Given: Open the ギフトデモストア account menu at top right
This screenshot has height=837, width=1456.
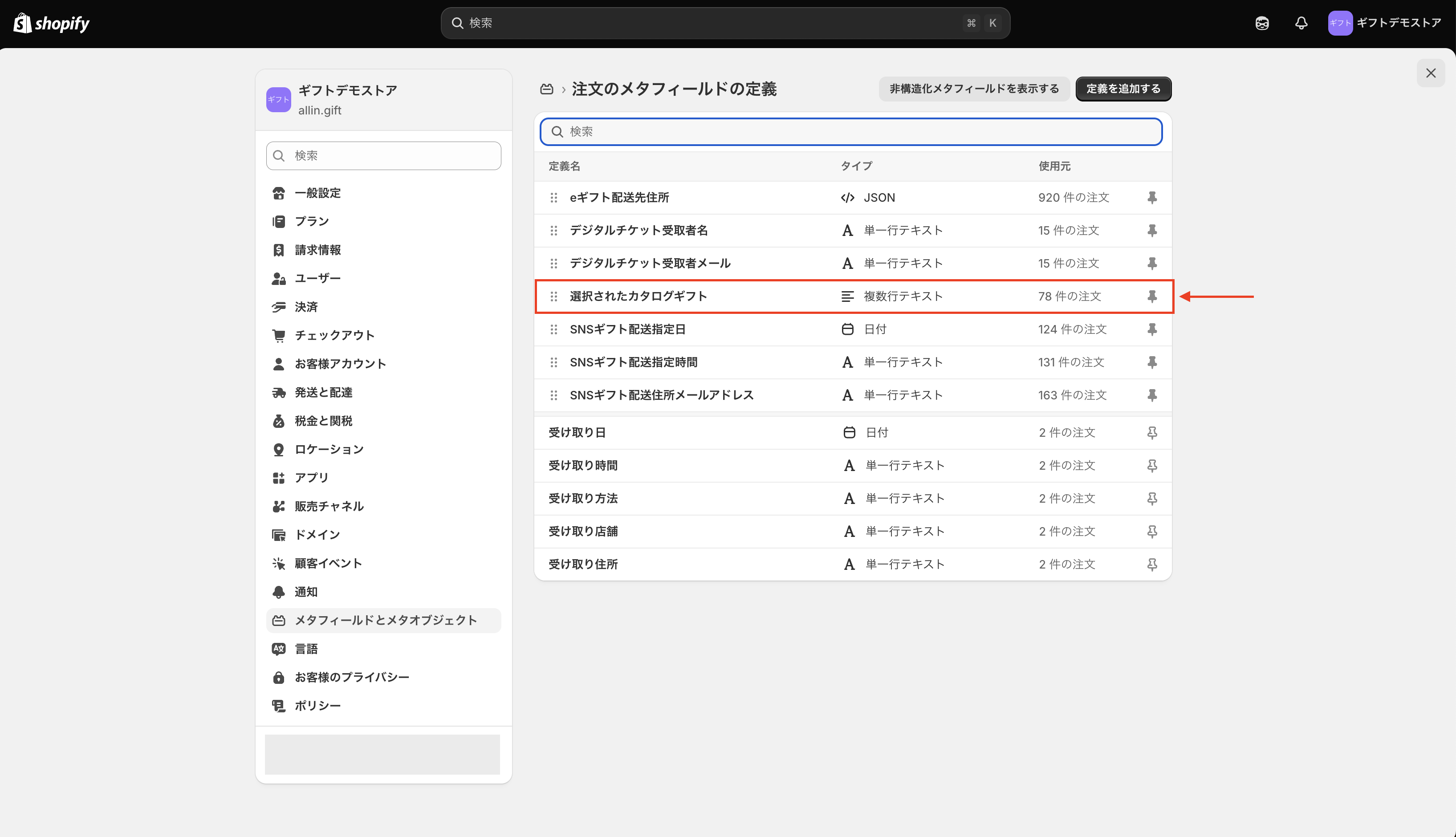Looking at the screenshot, I should (x=1384, y=23).
